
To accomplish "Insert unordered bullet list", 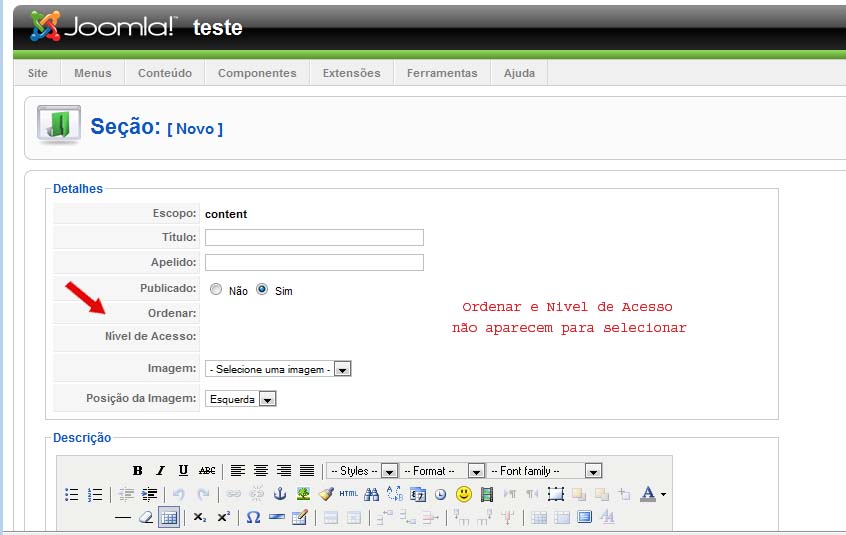I will pos(72,494).
